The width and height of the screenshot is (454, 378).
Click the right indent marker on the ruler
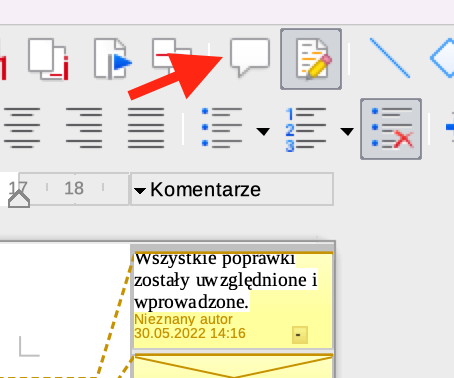click(19, 199)
